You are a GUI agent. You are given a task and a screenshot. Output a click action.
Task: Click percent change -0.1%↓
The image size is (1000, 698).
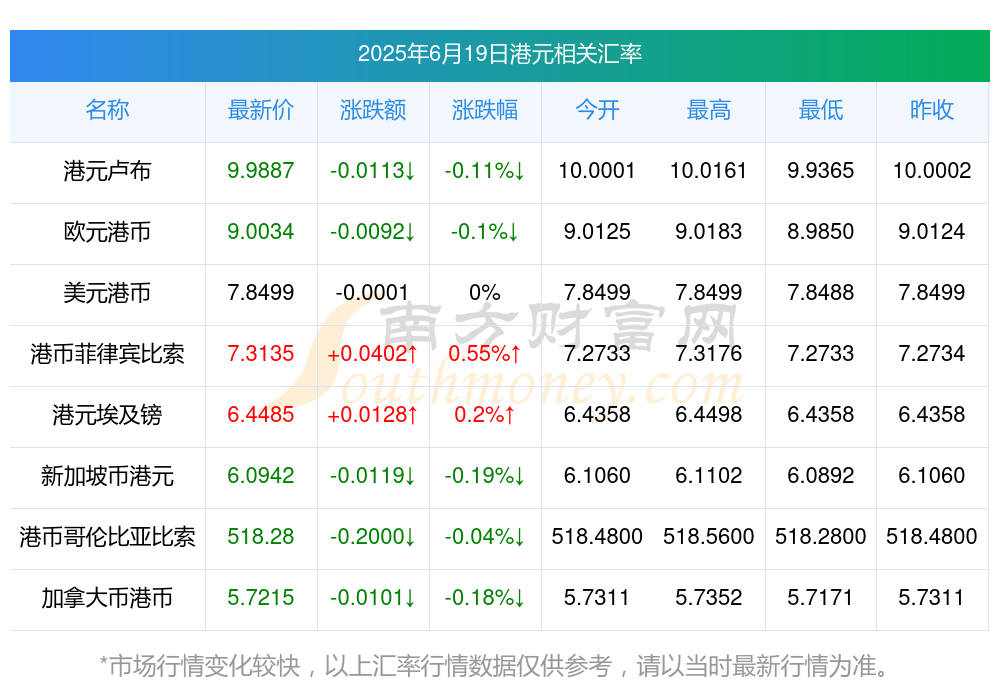(485, 232)
